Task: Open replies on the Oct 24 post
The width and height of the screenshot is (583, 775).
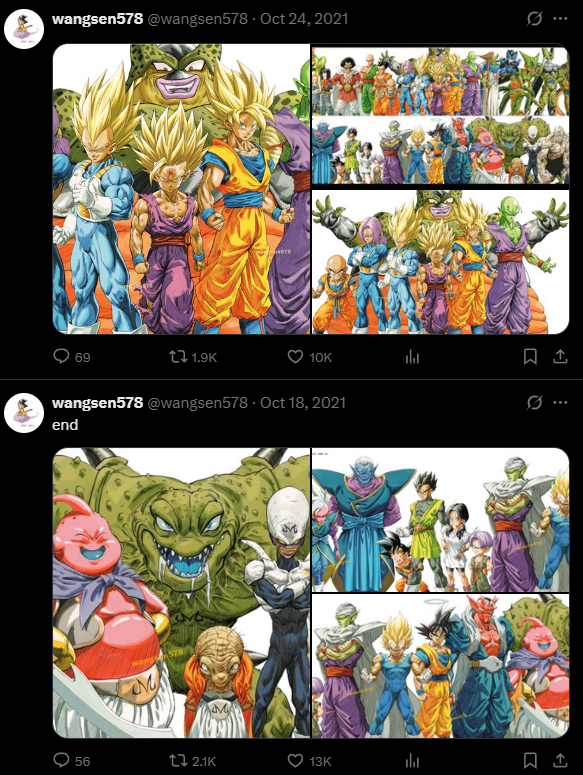Action: (72, 356)
